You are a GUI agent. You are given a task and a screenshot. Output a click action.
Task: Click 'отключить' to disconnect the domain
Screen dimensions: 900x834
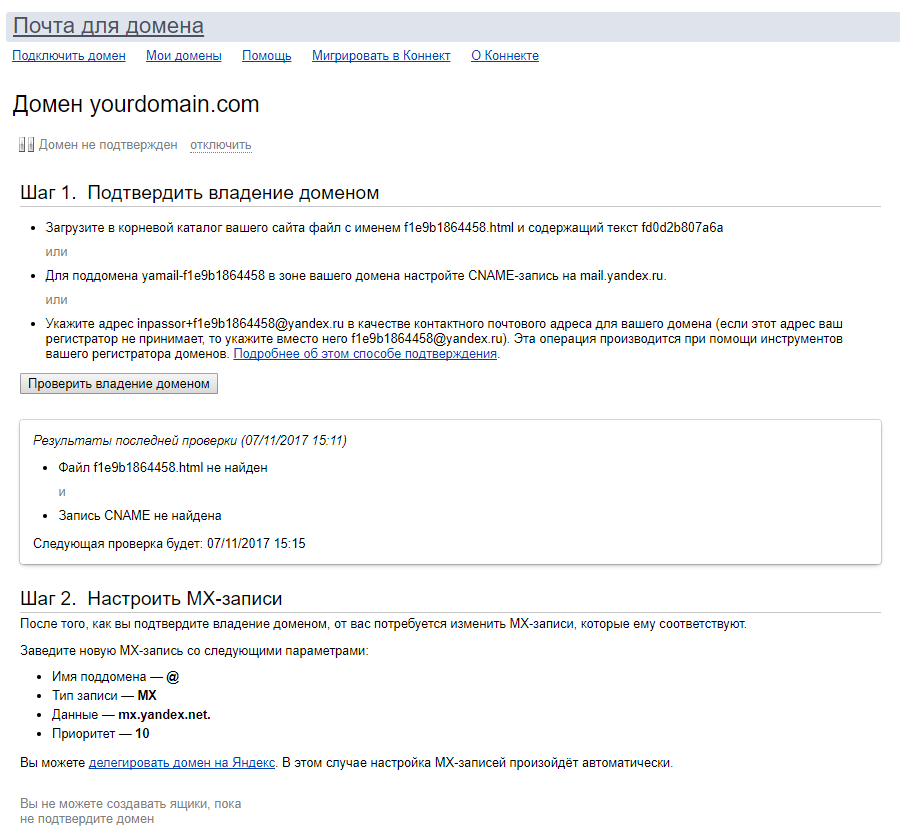(221, 145)
